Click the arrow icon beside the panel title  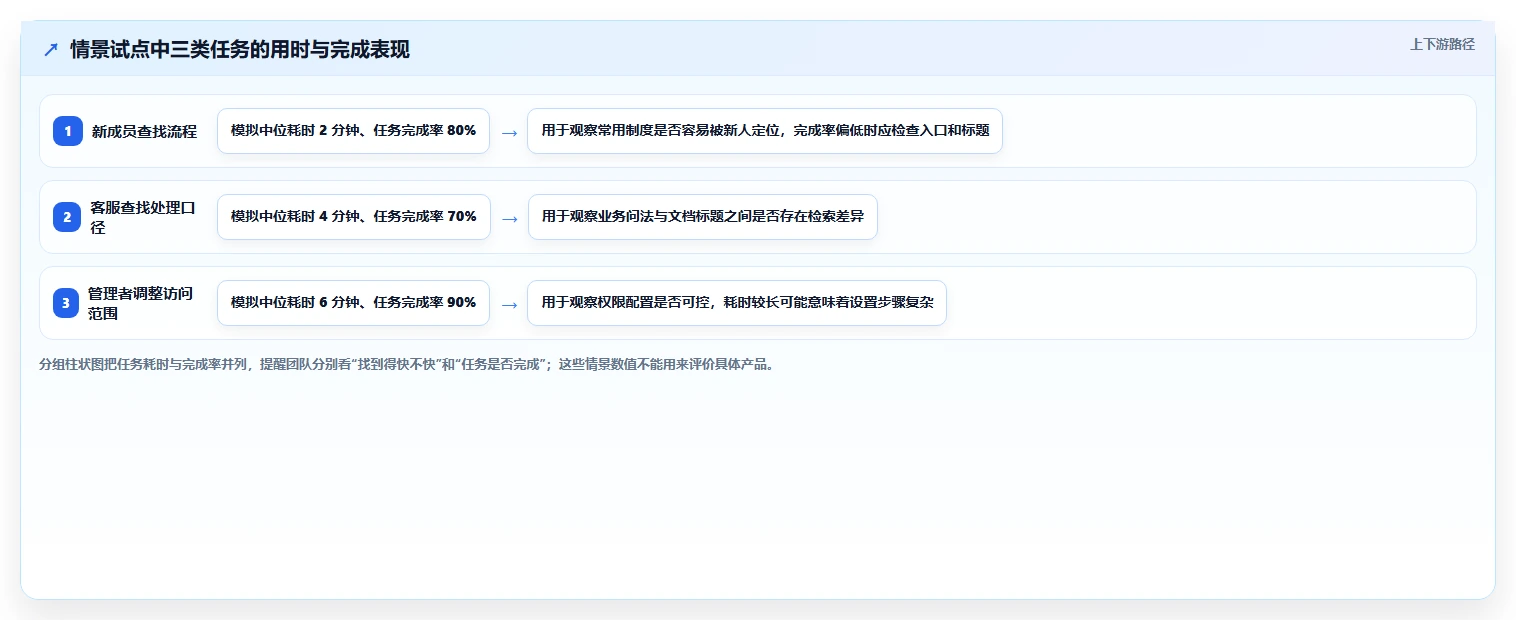[51, 49]
